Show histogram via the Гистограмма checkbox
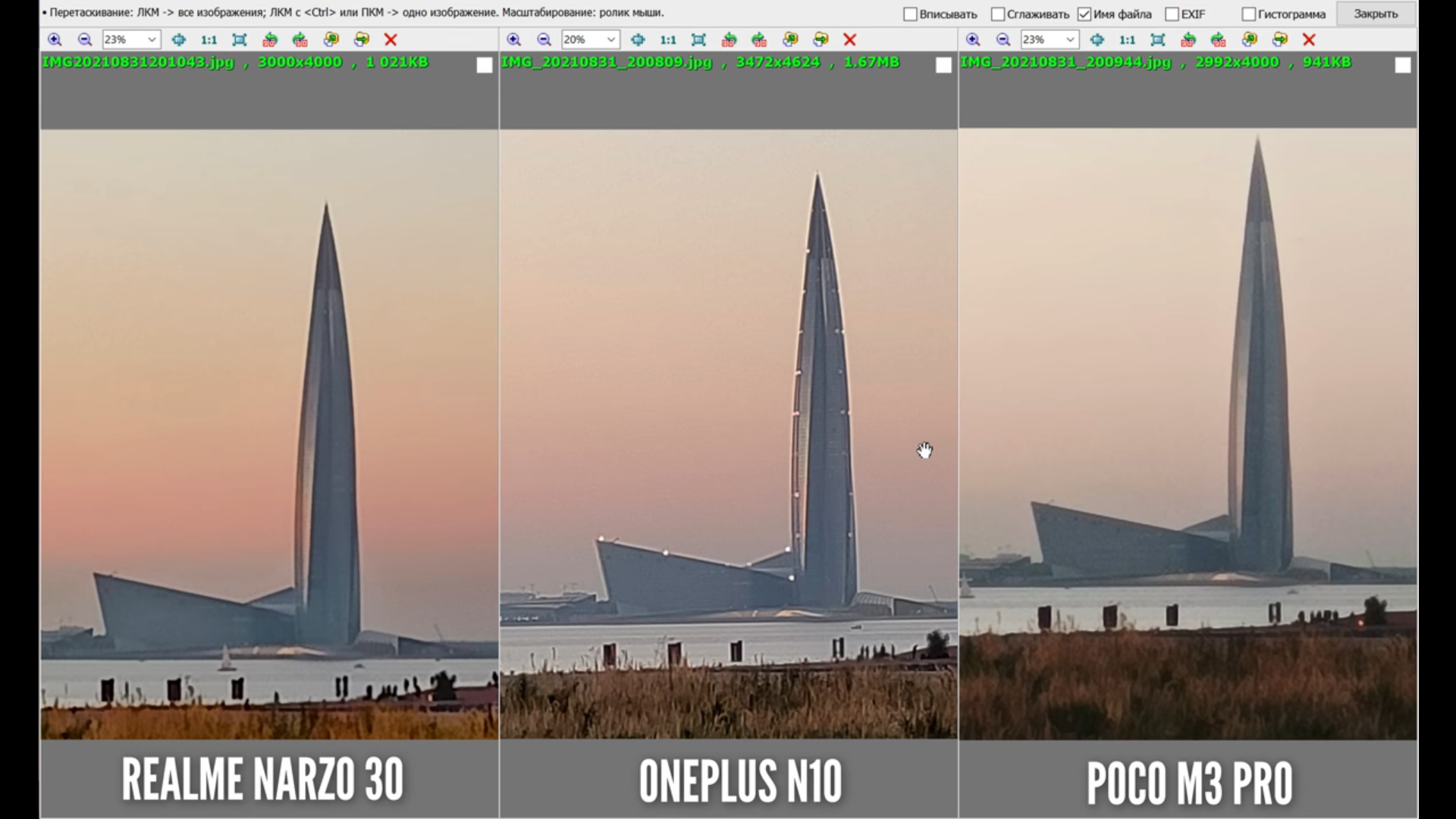The height and width of the screenshot is (819, 1456). 1248,14
